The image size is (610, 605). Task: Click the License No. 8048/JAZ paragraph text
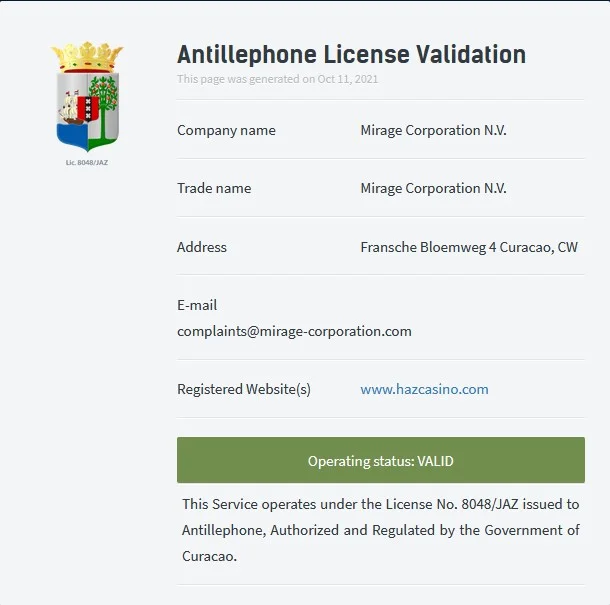[380, 530]
